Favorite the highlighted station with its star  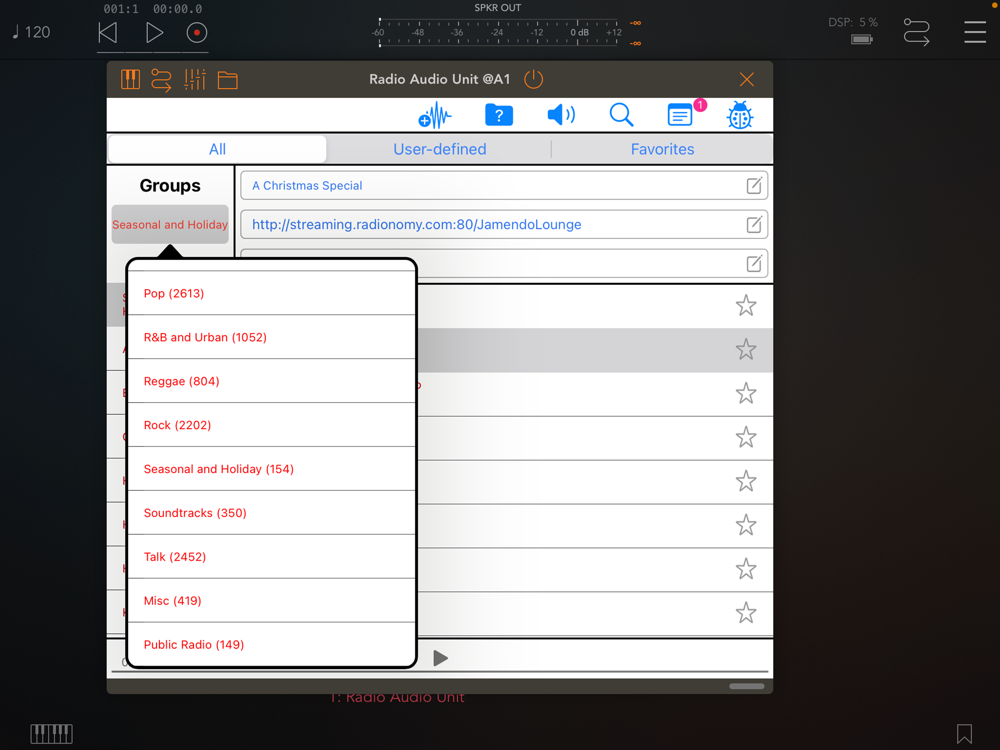pos(746,349)
